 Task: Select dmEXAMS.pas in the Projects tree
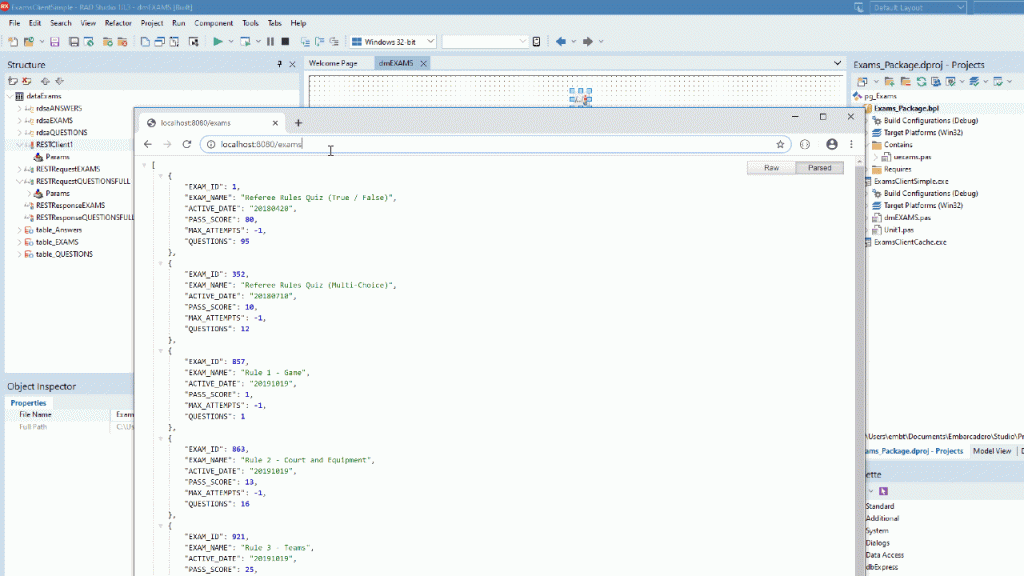coord(907,218)
